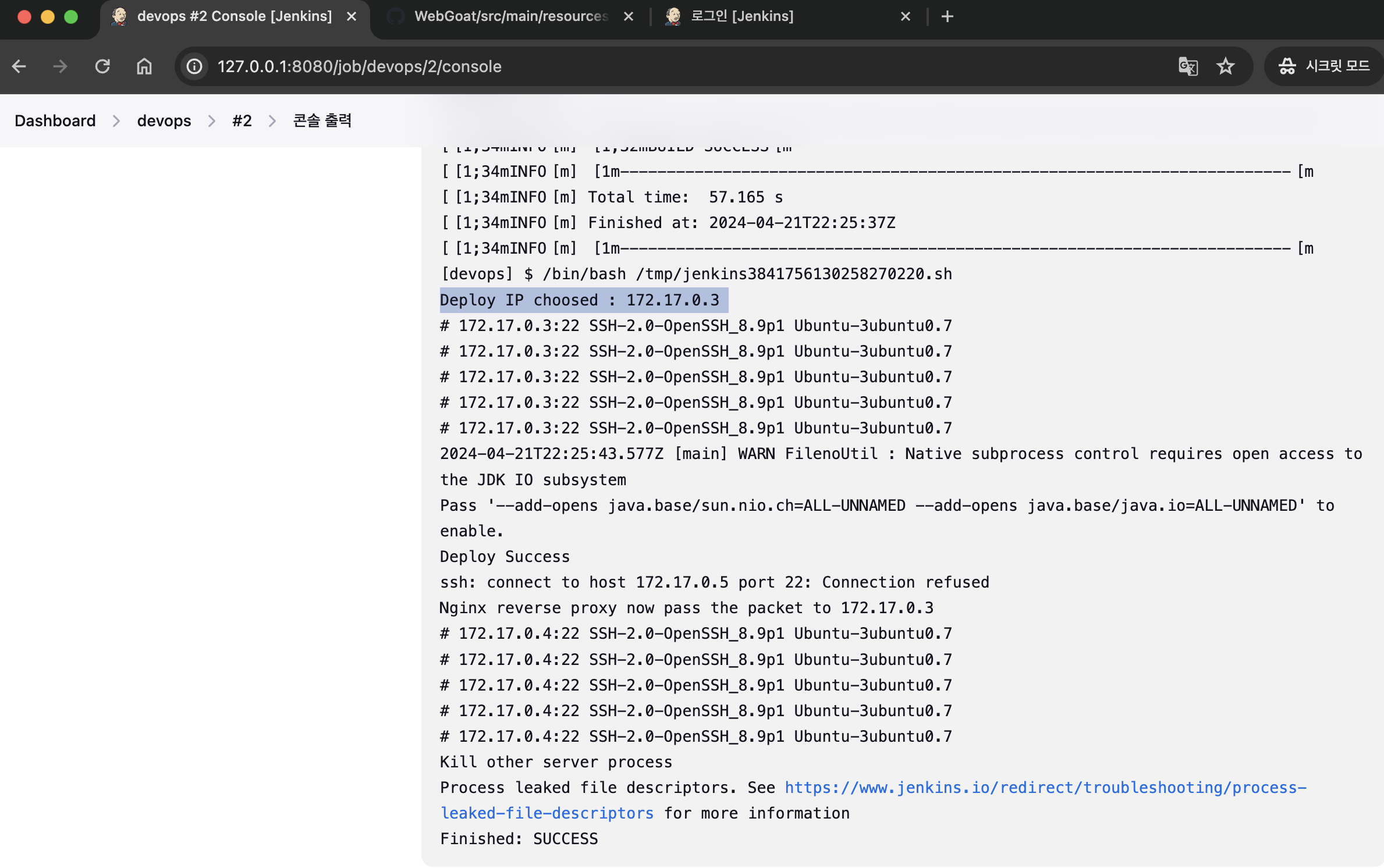
Task: Expand chevron after Dashboard breadcrumb
Action: click(116, 121)
